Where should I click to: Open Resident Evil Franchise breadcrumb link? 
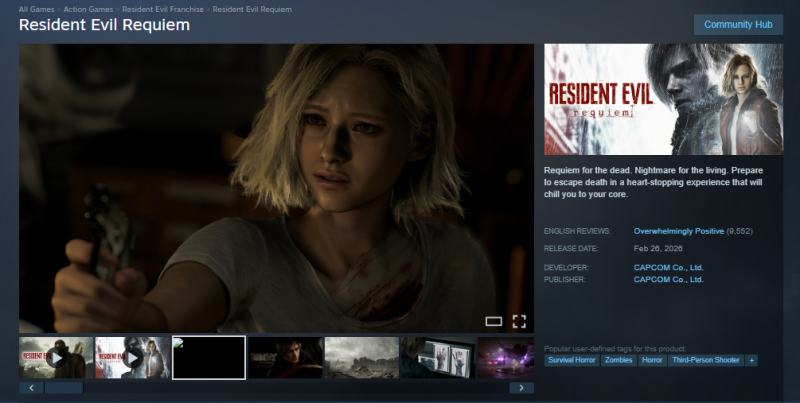163,9
